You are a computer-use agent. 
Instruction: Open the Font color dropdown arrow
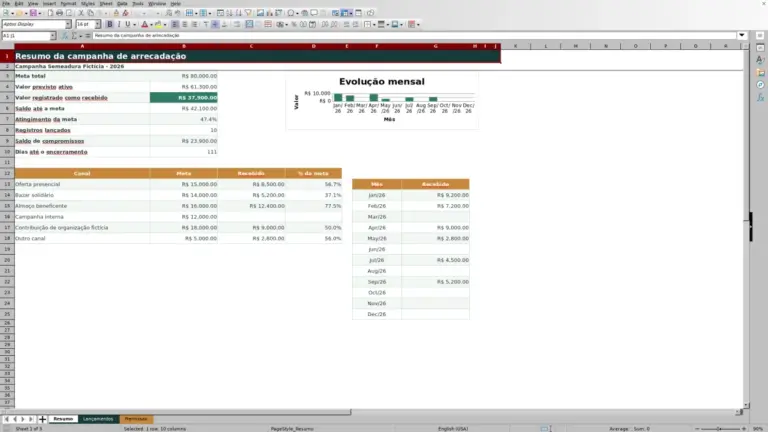[151, 24]
